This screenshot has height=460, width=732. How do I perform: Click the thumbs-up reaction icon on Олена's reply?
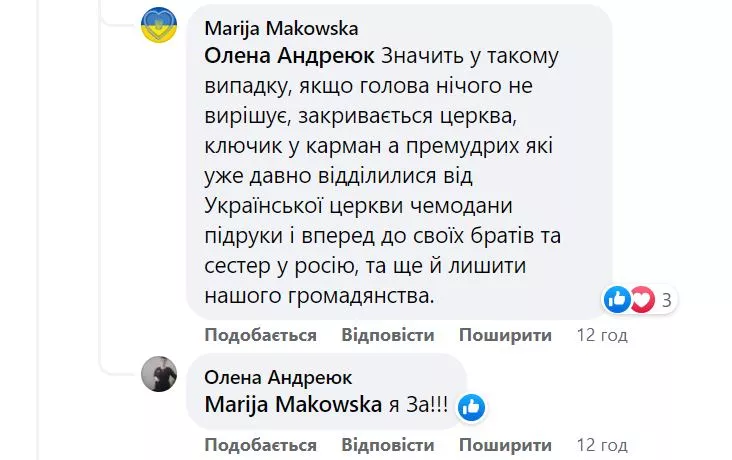[x=471, y=407]
